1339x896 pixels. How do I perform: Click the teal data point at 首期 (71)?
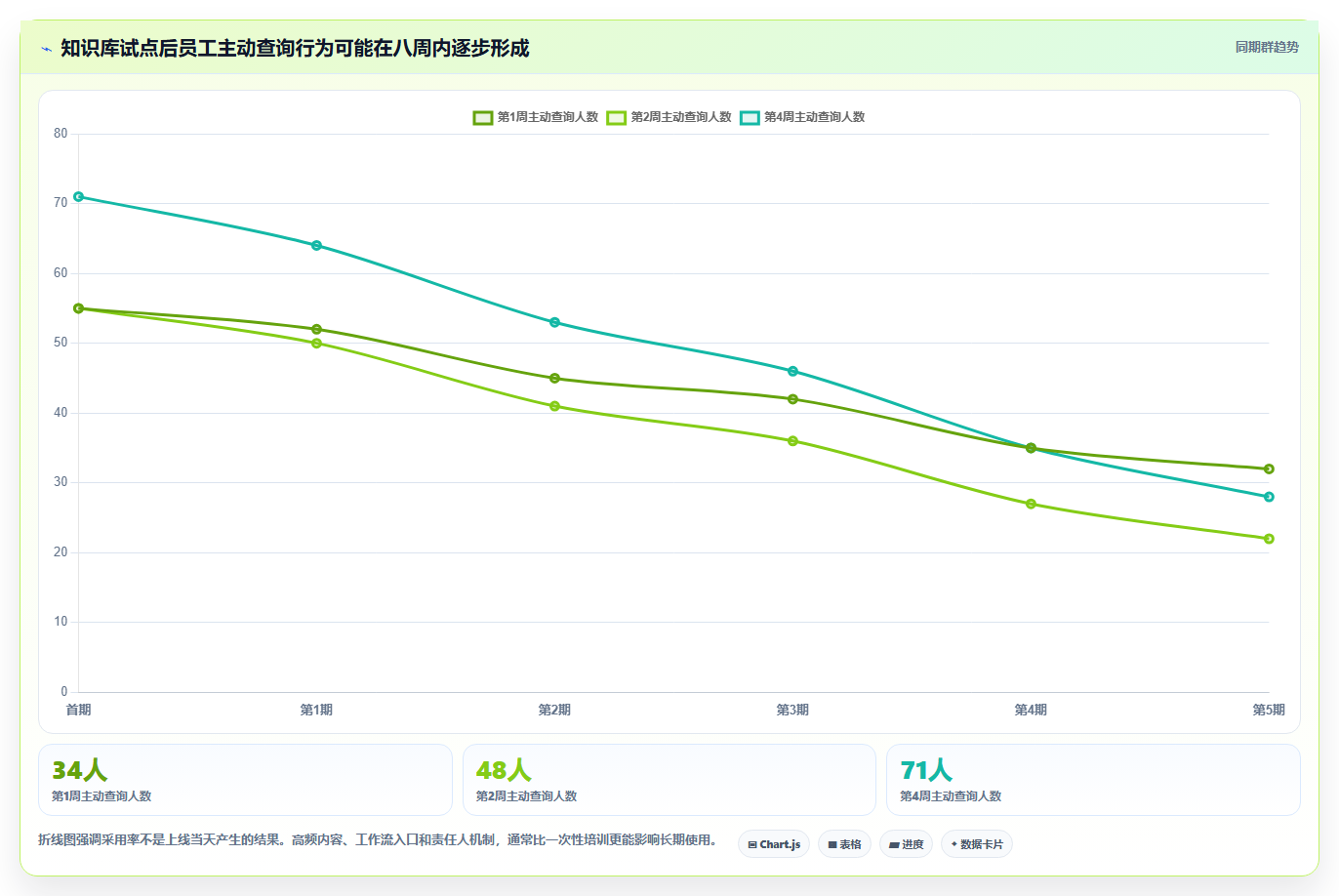pos(79,197)
